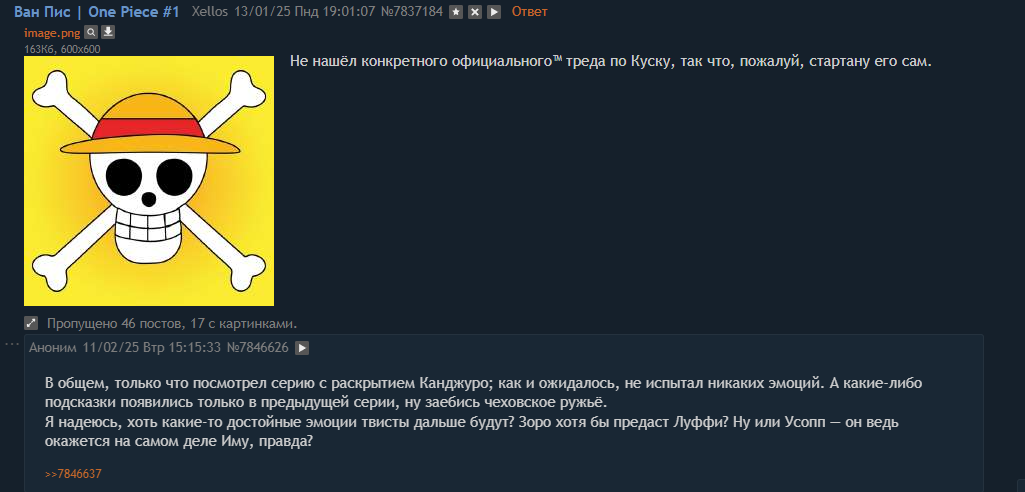Click file info text 163Кб, 600x600
Screen dimensions: 1025x492
(62, 49)
